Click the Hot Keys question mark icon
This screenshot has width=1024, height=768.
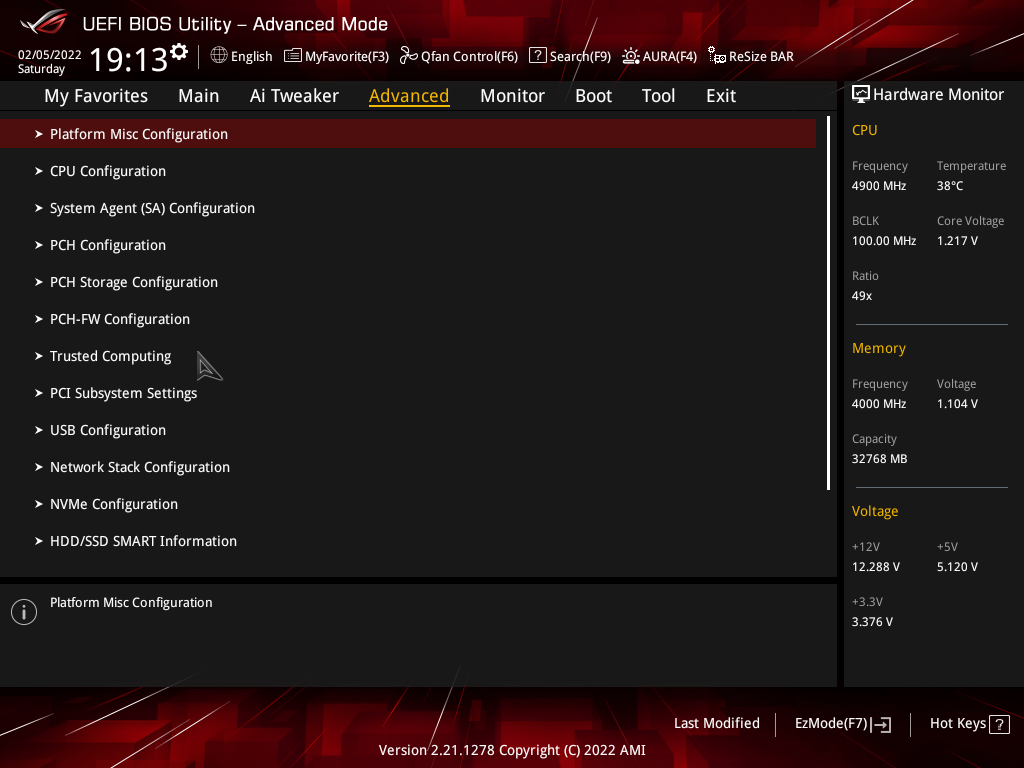tap(999, 724)
